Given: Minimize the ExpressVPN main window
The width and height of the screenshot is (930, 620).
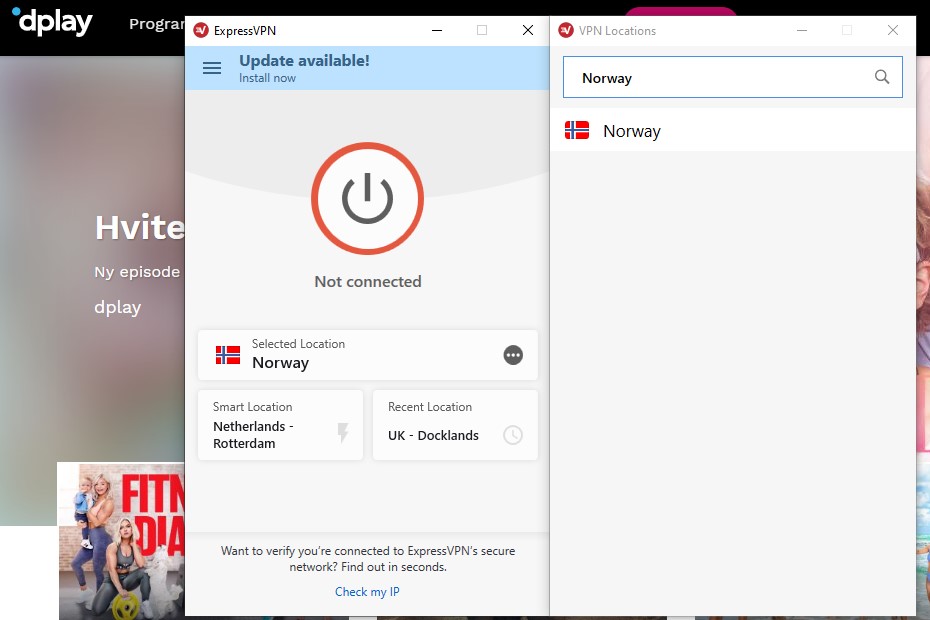Looking at the screenshot, I should [437, 30].
